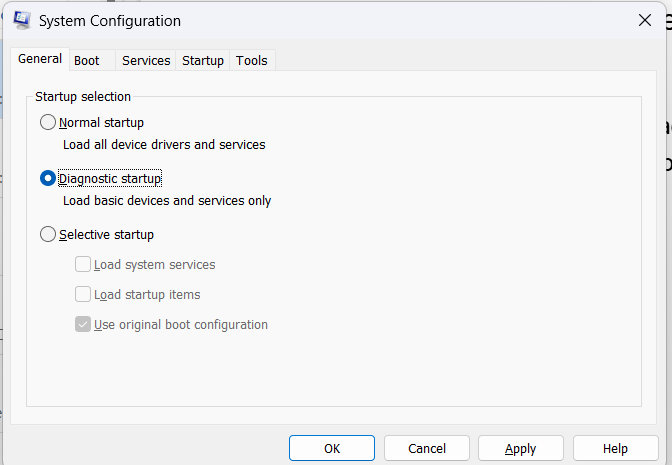
Task: Toggle Use original boot configuration checkbox
Action: [84, 325]
